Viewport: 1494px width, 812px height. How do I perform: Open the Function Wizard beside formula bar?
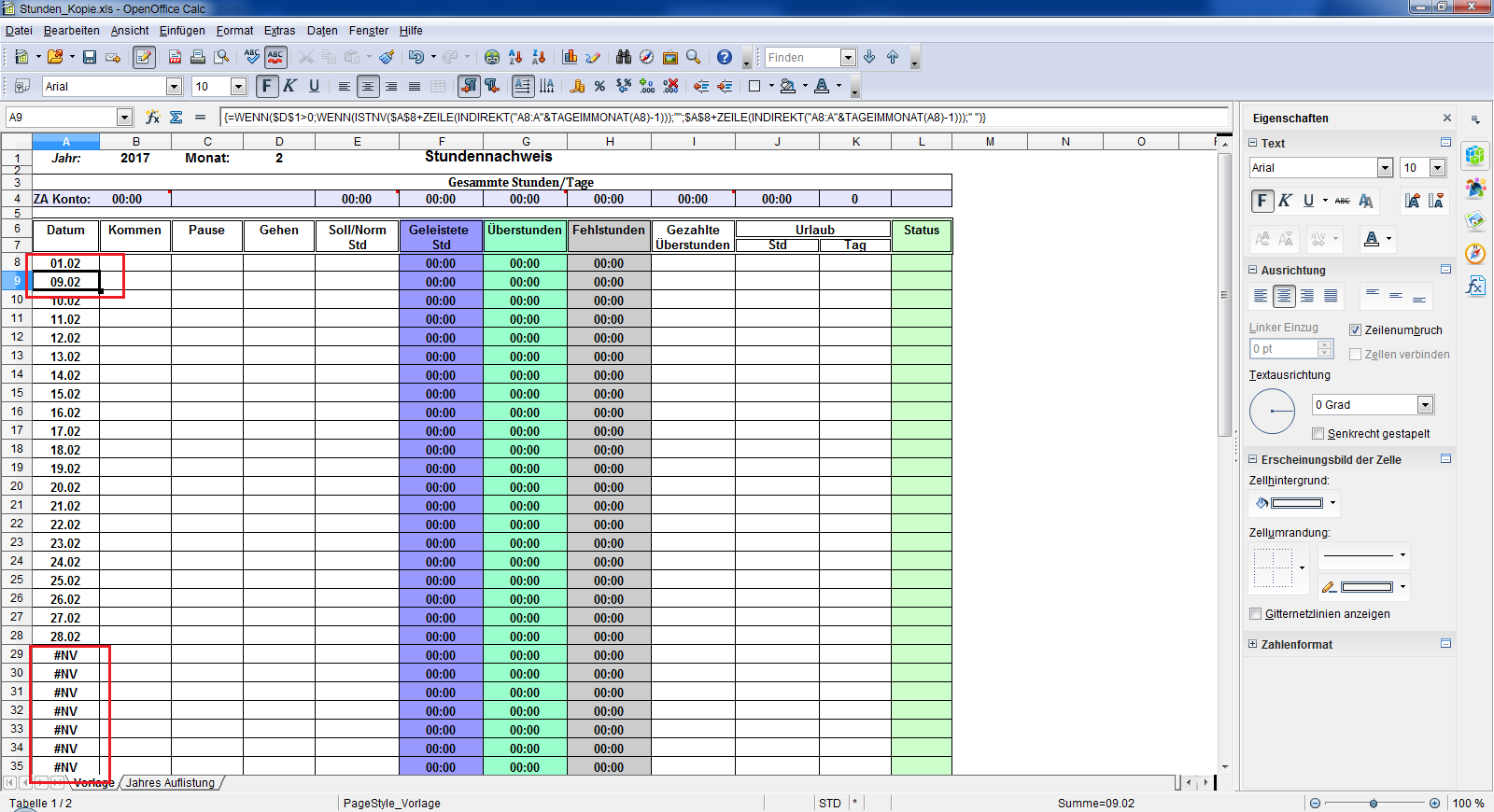point(152,118)
